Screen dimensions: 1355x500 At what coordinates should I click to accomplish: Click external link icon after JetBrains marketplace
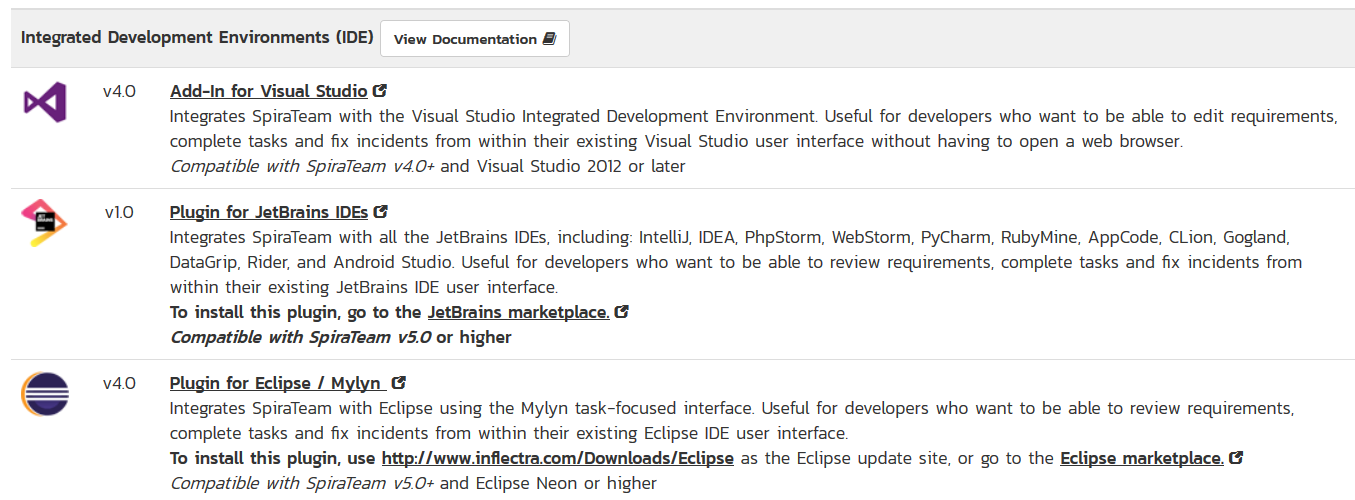click(x=621, y=312)
